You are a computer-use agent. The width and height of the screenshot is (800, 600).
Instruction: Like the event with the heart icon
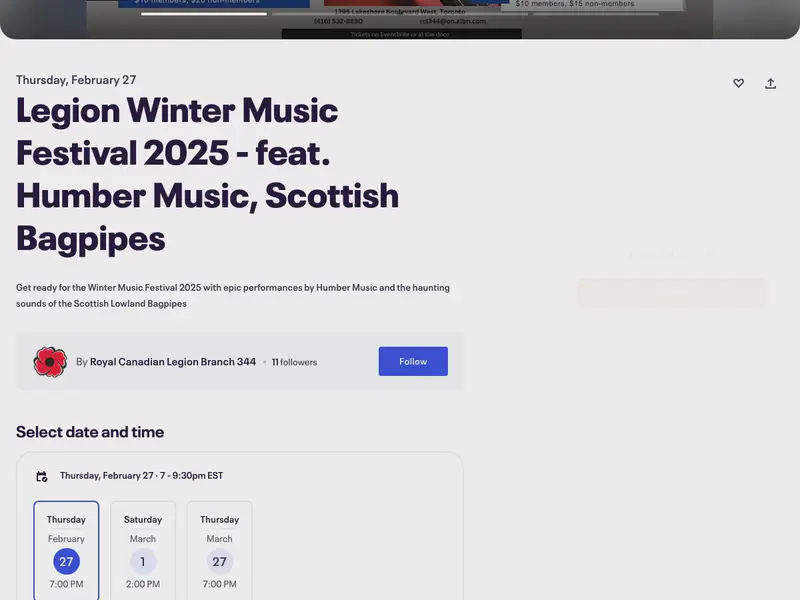point(738,83)
